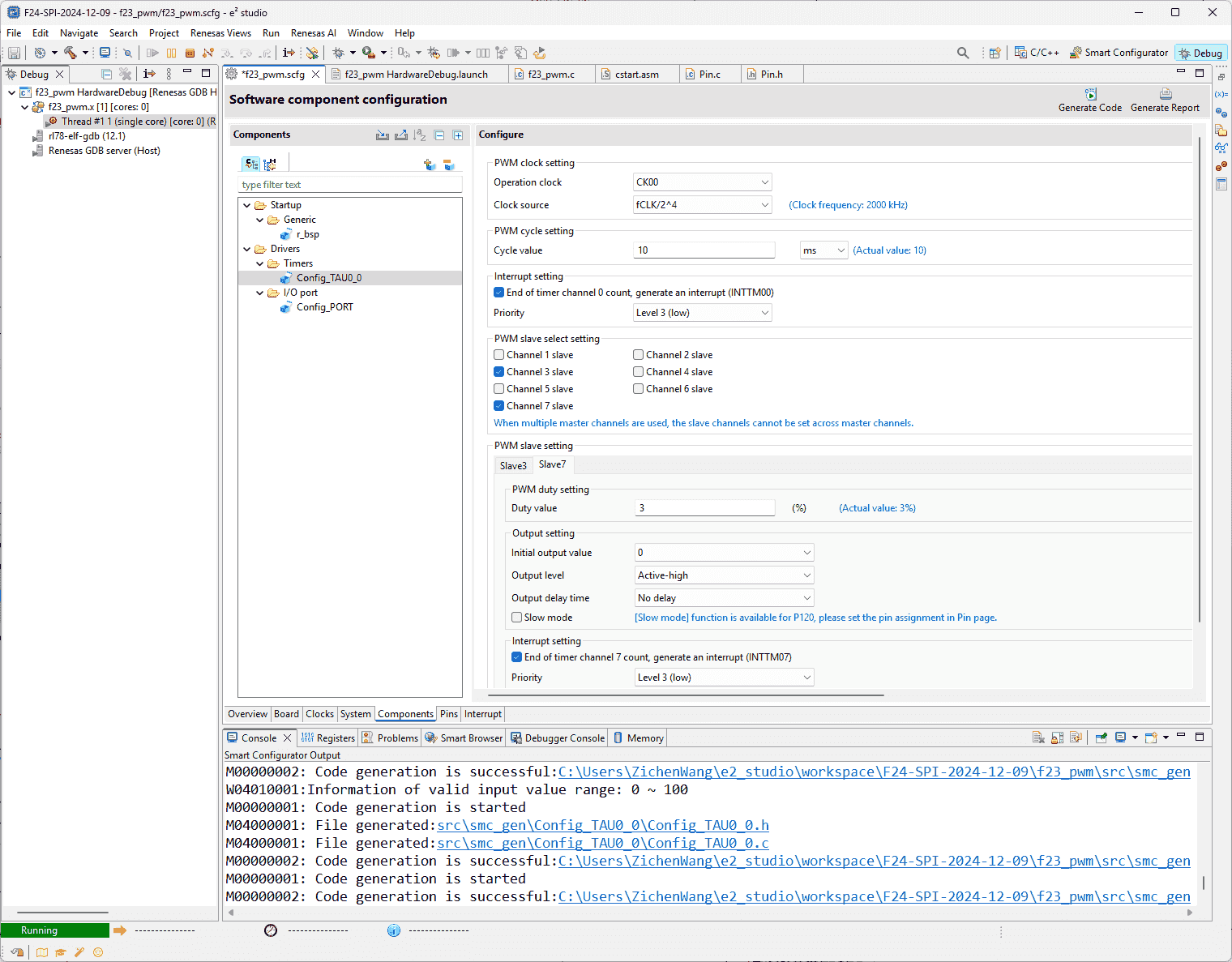
Task: Click the Suspend debug toolbar icon
Action: [x=171, y=53]
